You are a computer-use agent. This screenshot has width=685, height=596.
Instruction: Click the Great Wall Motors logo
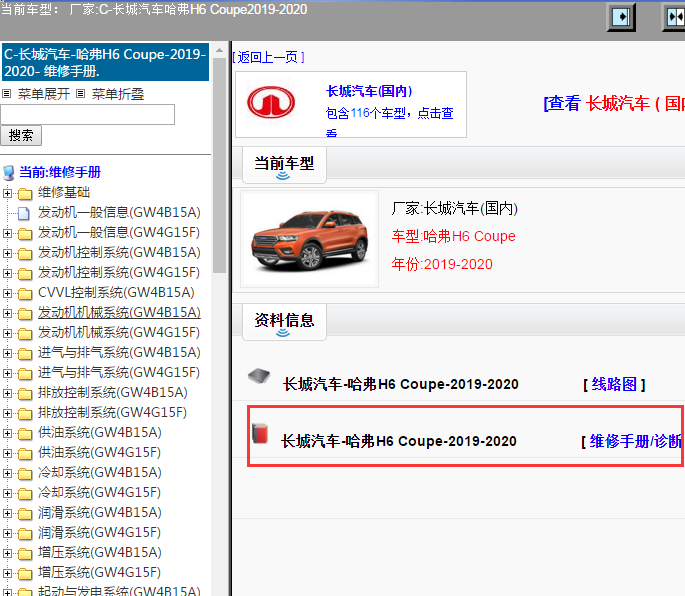tap(273, 103)
